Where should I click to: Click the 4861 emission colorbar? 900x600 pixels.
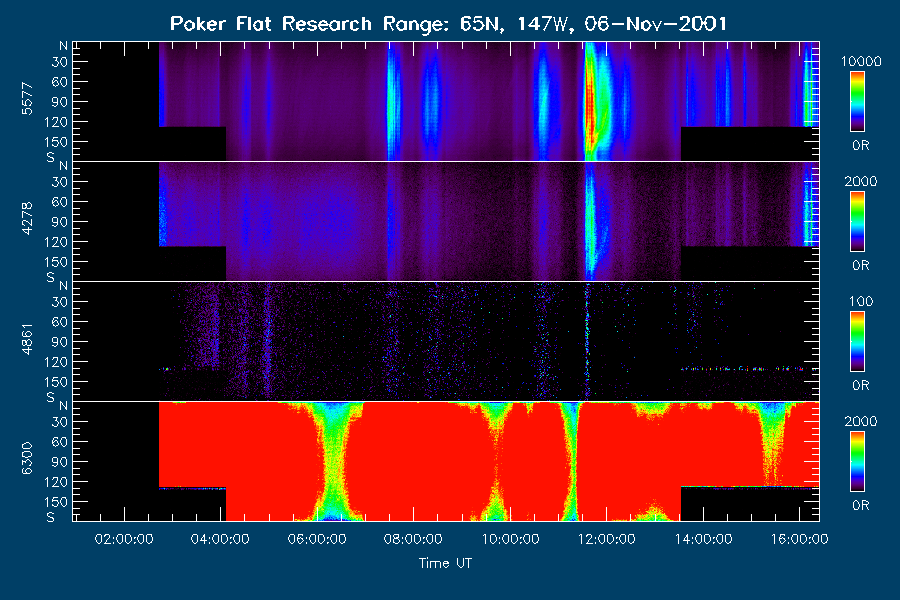pos(857,342)
